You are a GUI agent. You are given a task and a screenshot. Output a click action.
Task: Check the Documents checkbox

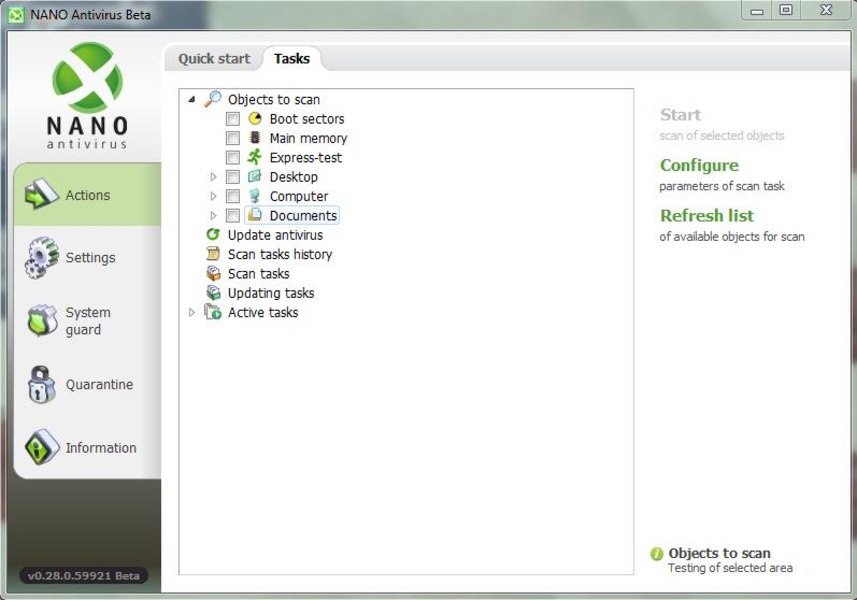(x=233, y=215)
